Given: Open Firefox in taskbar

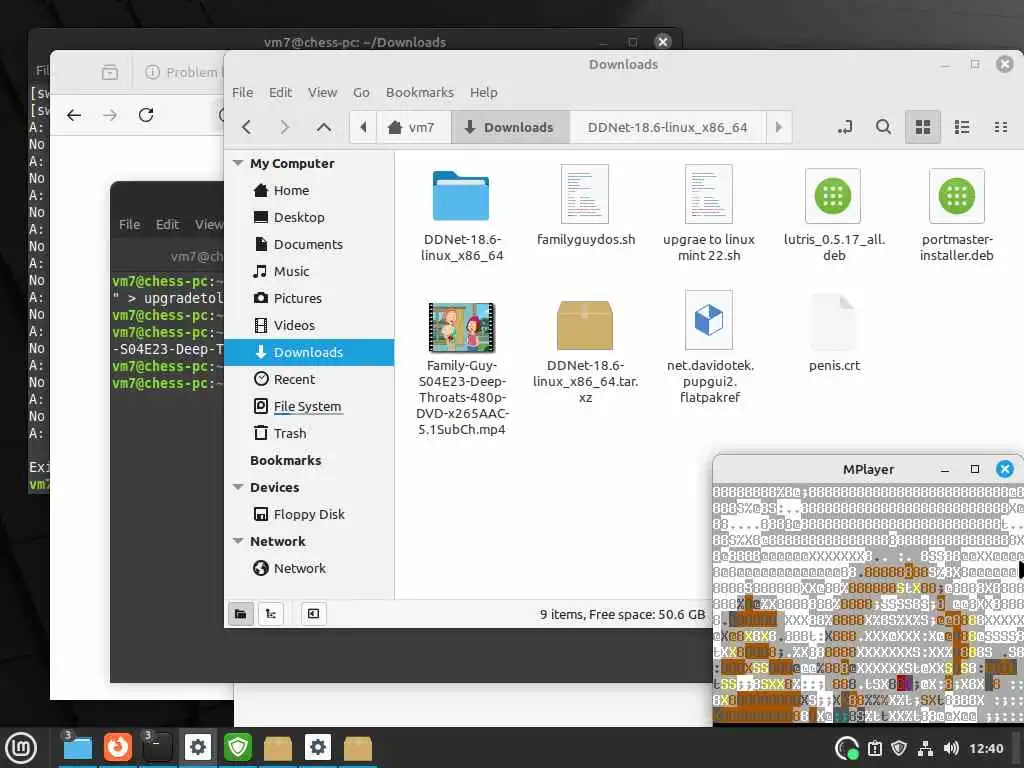Looking at the screenshot, I should pyautogui.click(x=118, y=748).
